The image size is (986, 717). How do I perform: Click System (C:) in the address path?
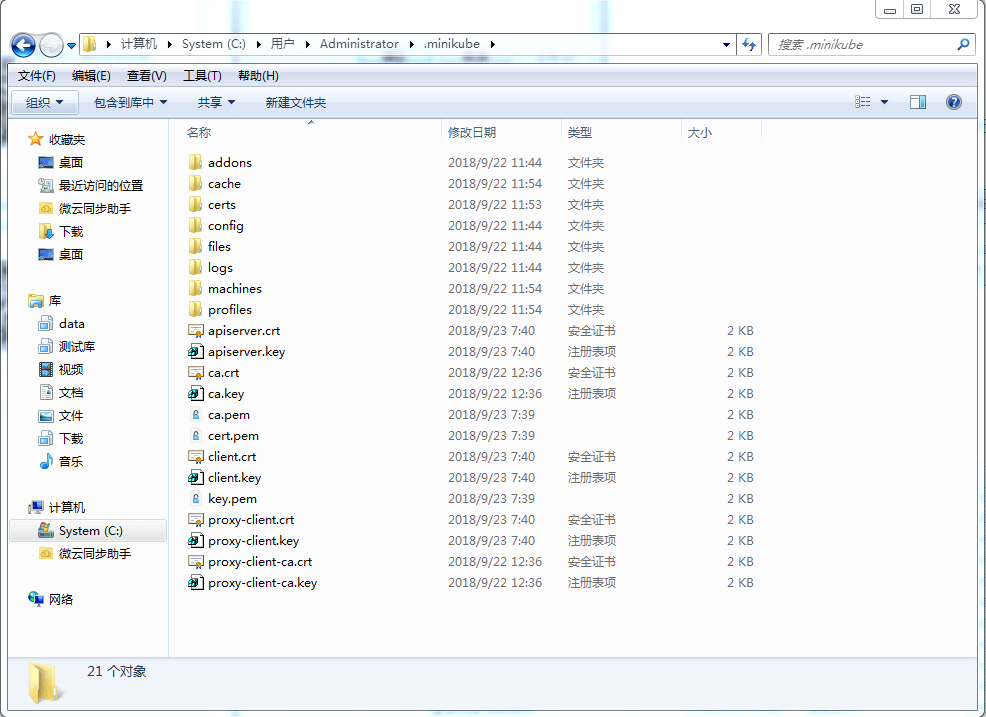click(214, 44)
